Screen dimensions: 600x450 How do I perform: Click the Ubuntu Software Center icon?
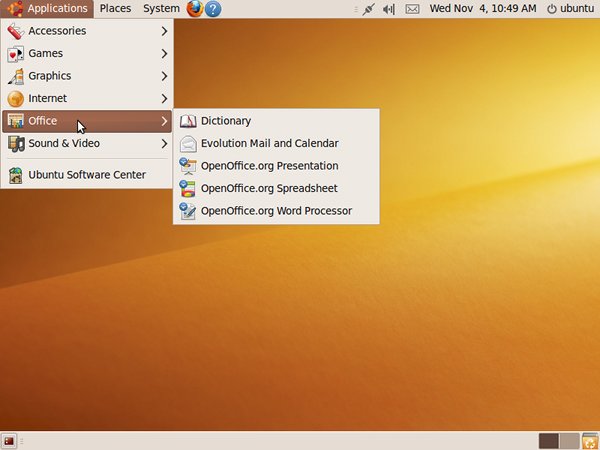point(15,175)
